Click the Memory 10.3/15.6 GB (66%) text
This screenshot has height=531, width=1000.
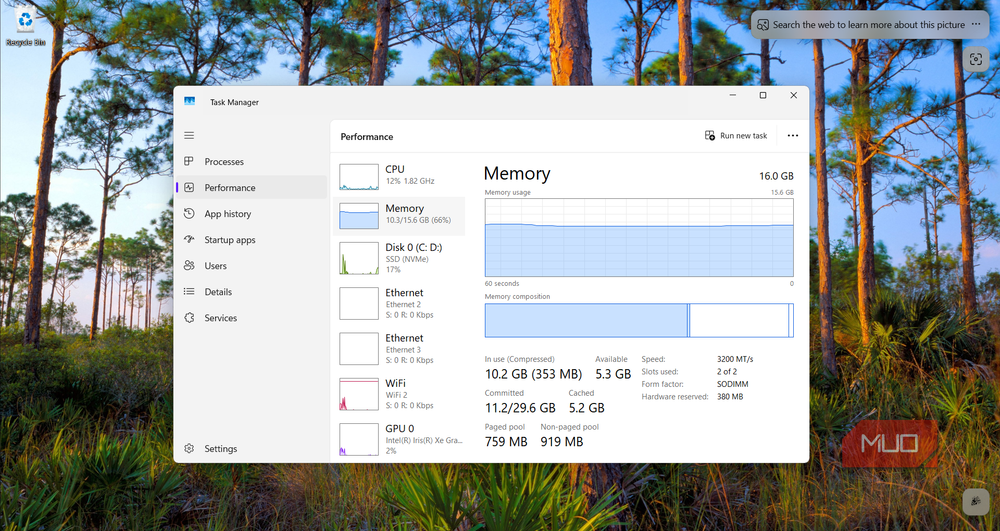(x=418, y=220)
